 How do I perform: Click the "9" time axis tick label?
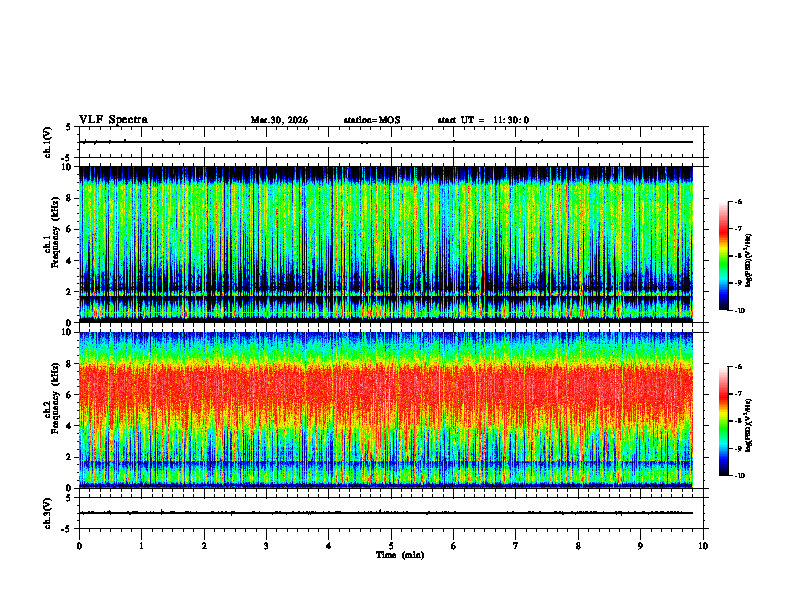[640, 546]
